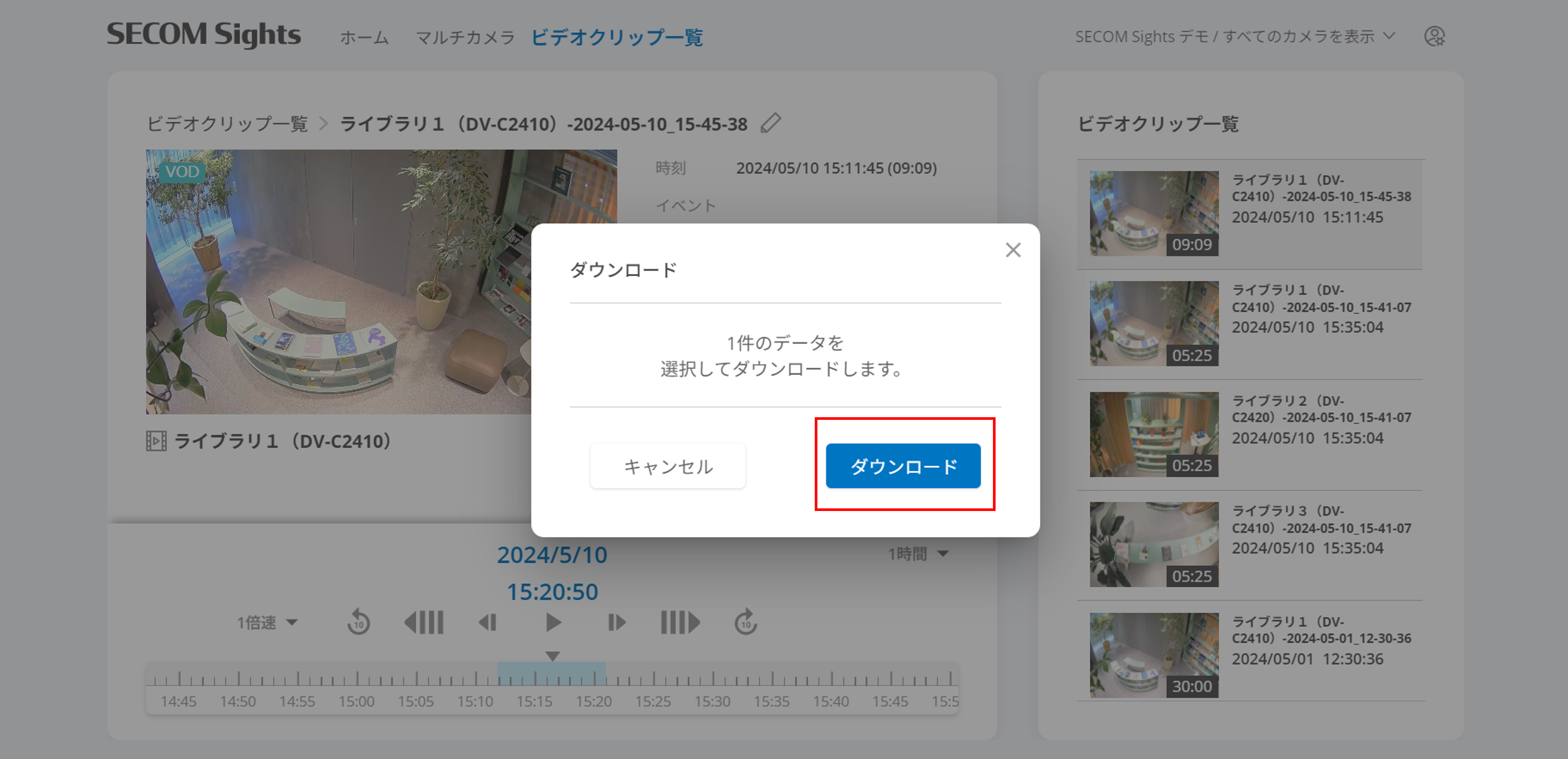The width and height of the screenshot is (1568, 759).
Task: Open clip thumbnail with 09:09 duration
Action: coord(1154,213)
